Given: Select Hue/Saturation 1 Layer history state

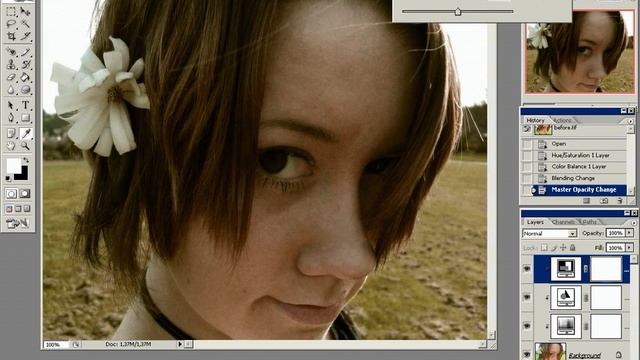Looking at the screenshot, I should (579, 156).
